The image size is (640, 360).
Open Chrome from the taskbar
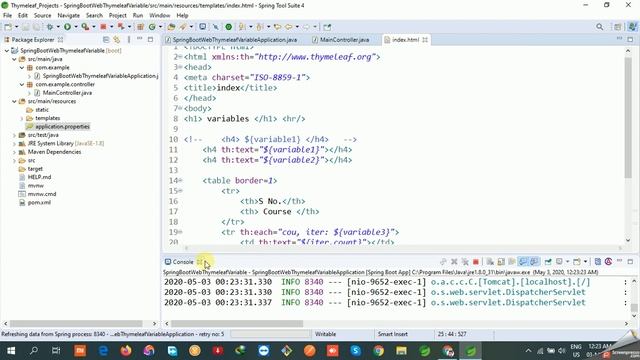tap(378, 351)
